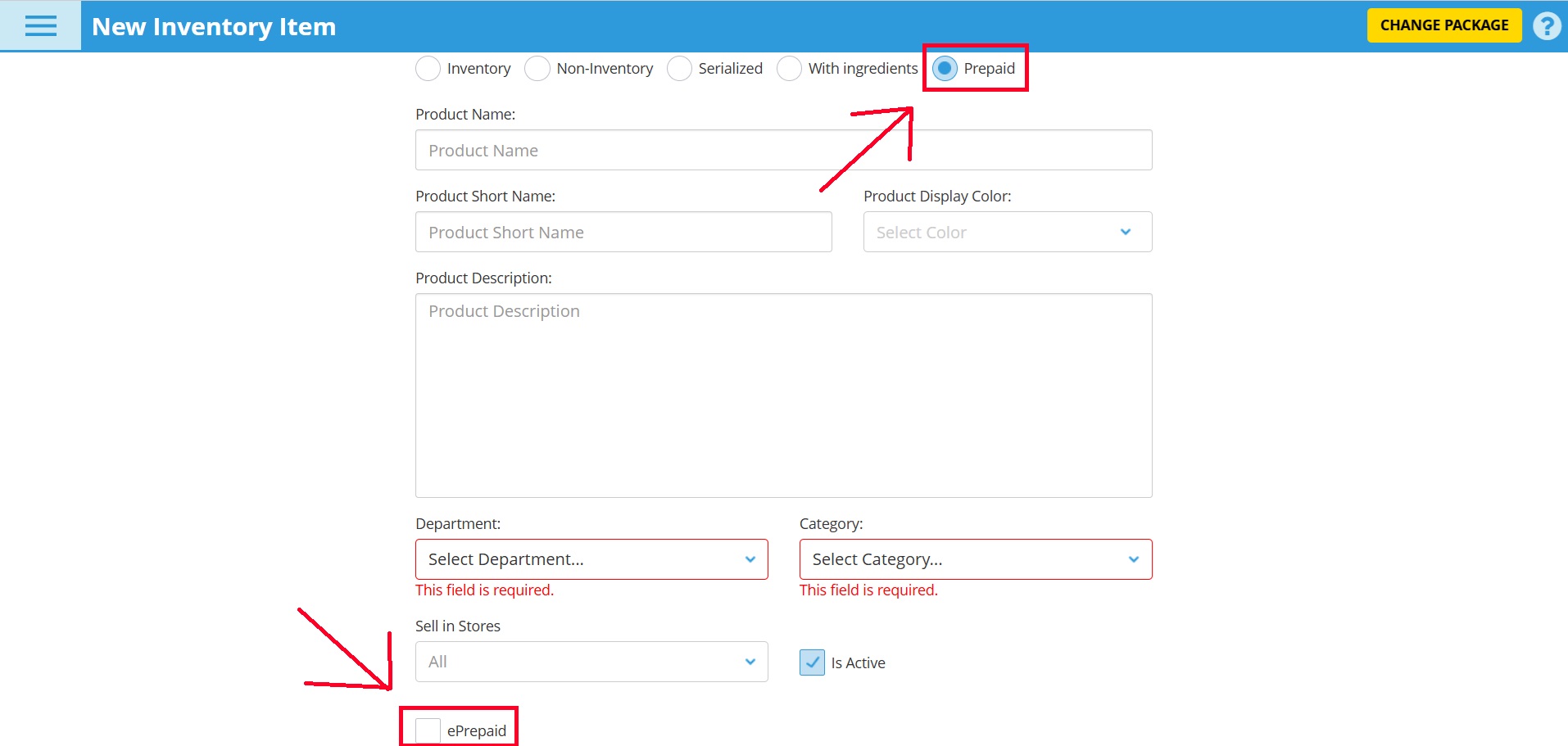Viewport: 1568px width, 746px height.
Task: Choose the With ingredients option
Action: point(789,69)
